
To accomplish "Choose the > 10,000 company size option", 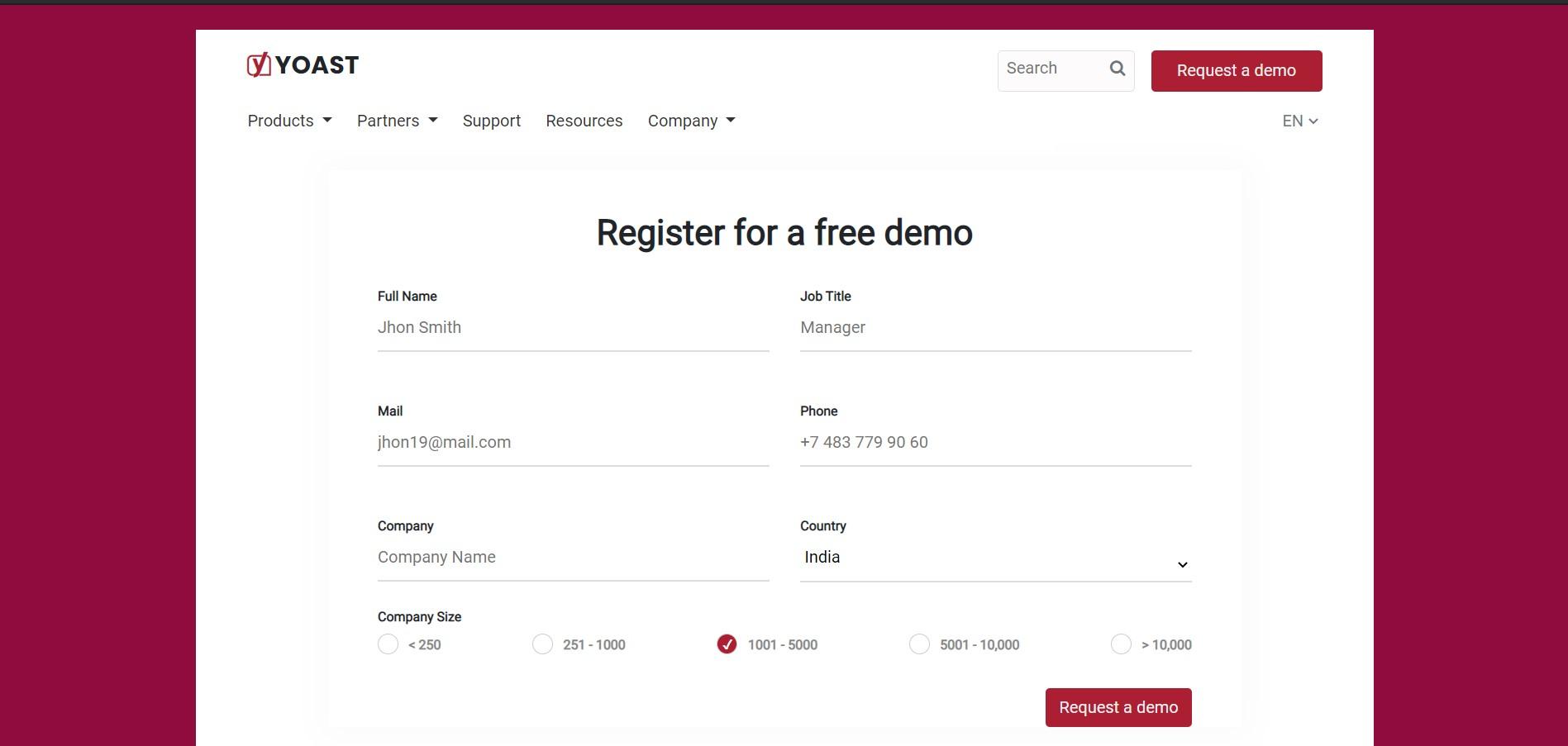I will [x=1121, y=644].
